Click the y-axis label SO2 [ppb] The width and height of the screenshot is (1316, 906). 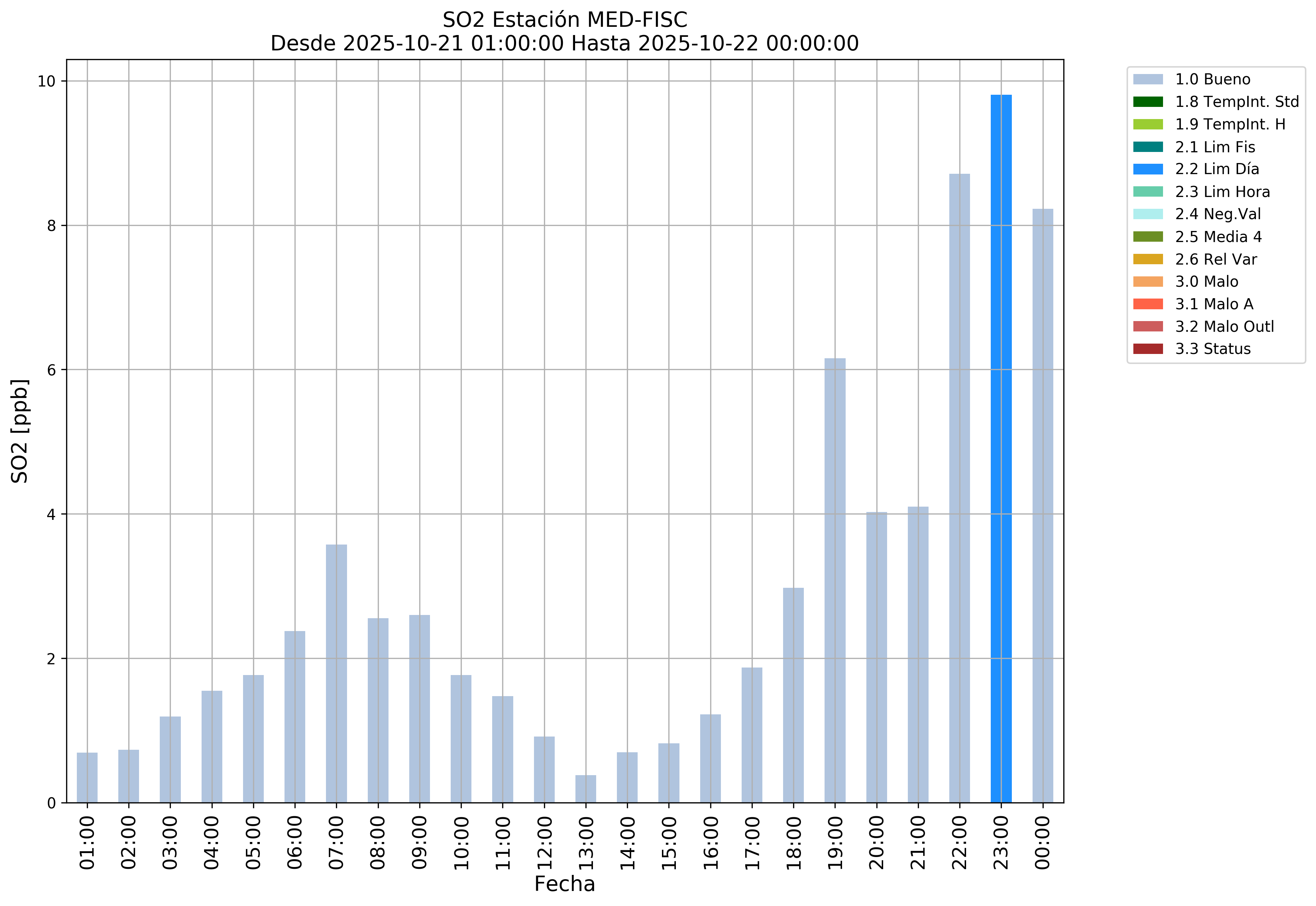[x=20, y=432]
